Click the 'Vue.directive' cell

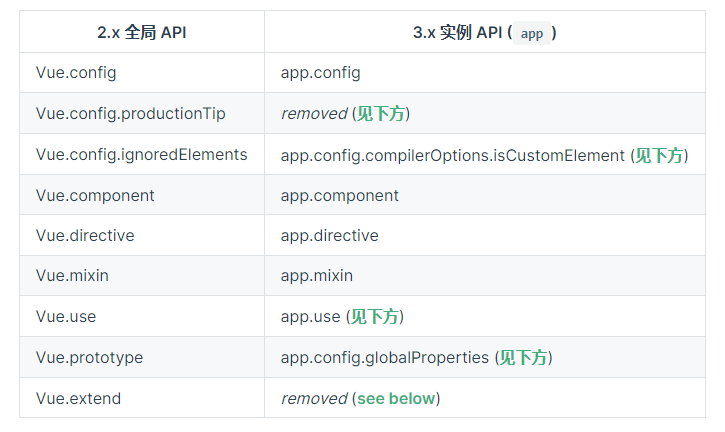coord(142,235)
